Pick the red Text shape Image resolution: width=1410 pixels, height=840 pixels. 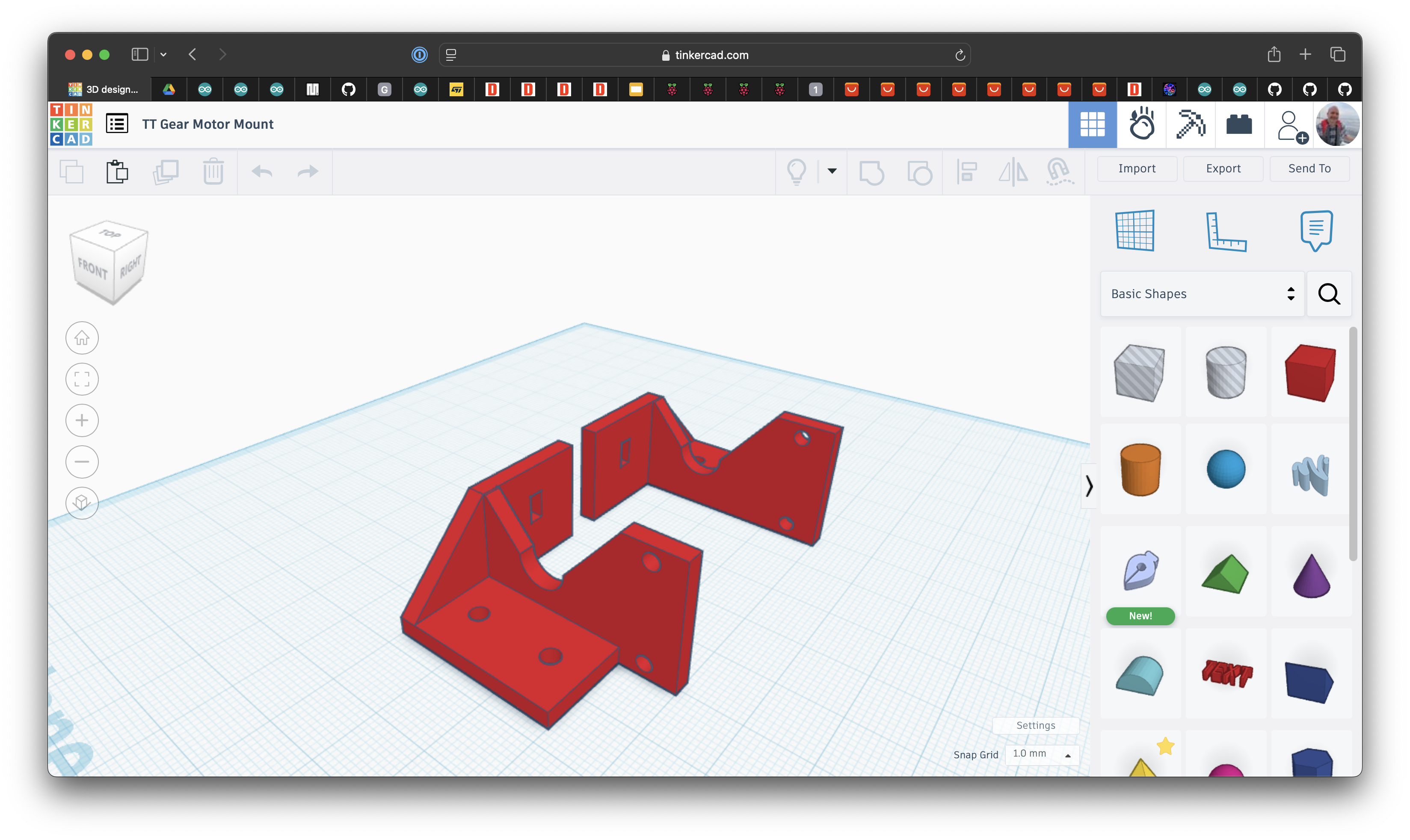1226,674
